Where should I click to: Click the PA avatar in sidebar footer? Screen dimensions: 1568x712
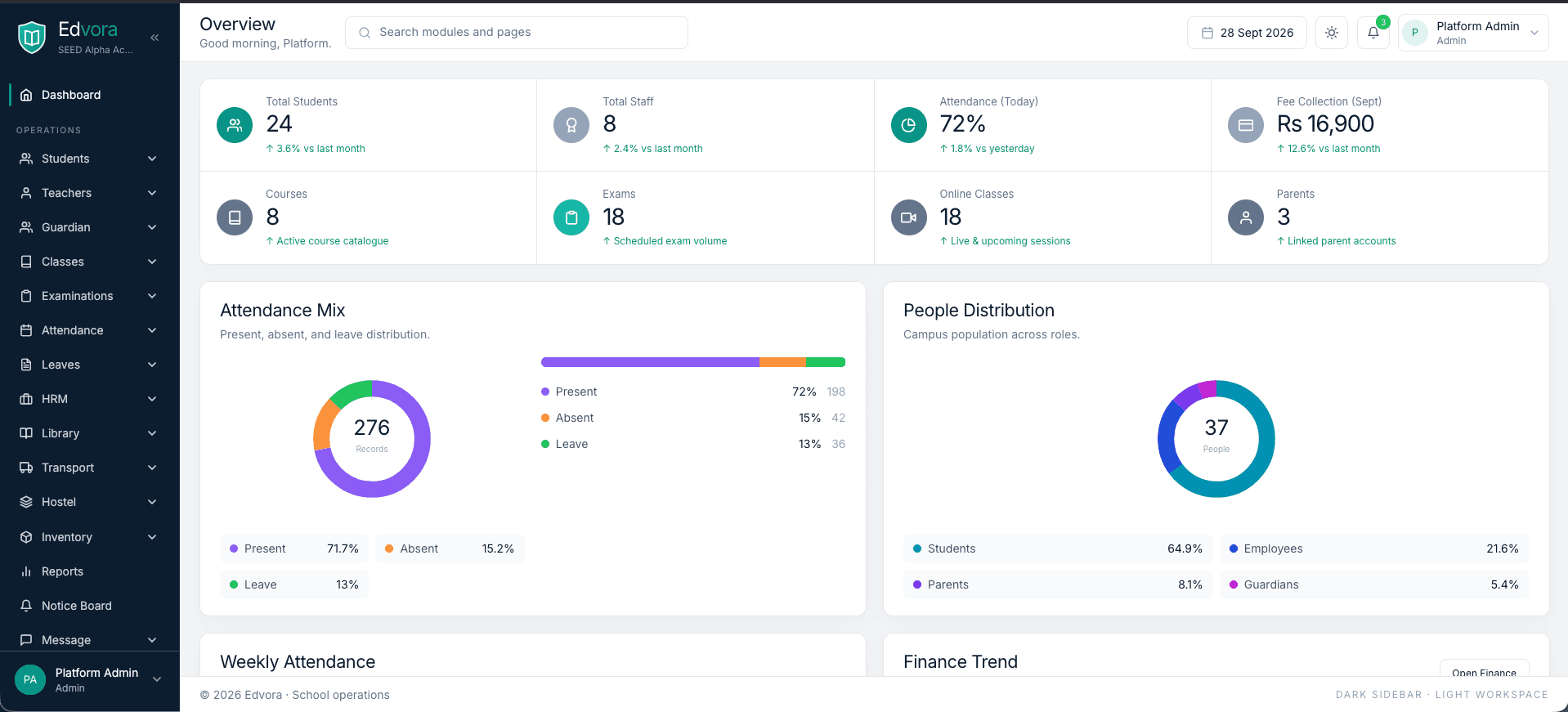(x=30, y=679)
